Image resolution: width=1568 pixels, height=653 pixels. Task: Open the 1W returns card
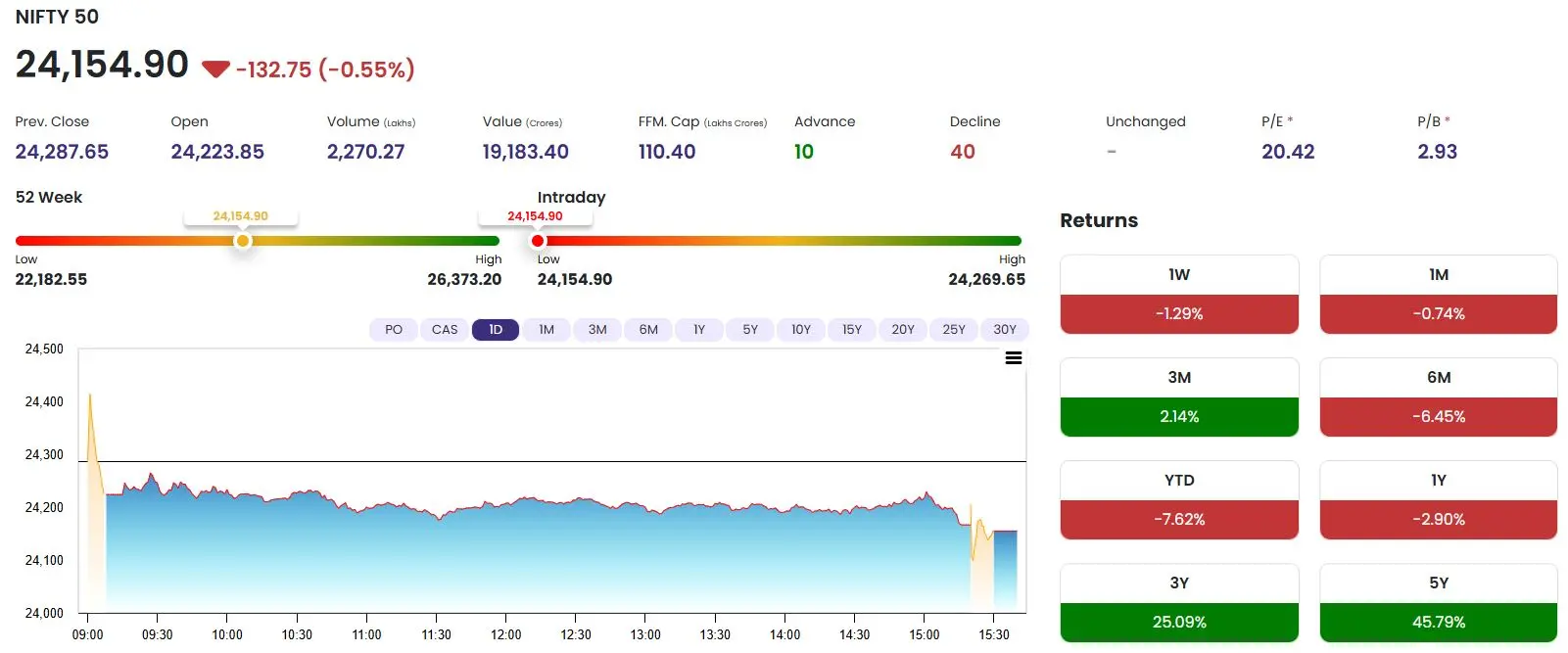point(1179,295)
